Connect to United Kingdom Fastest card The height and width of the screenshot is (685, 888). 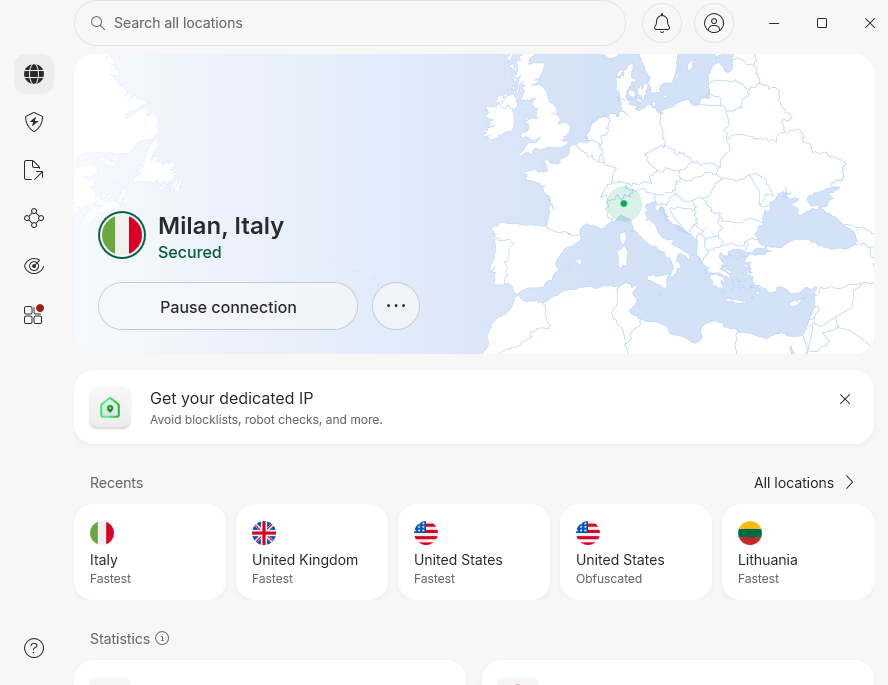pos(312,552)
